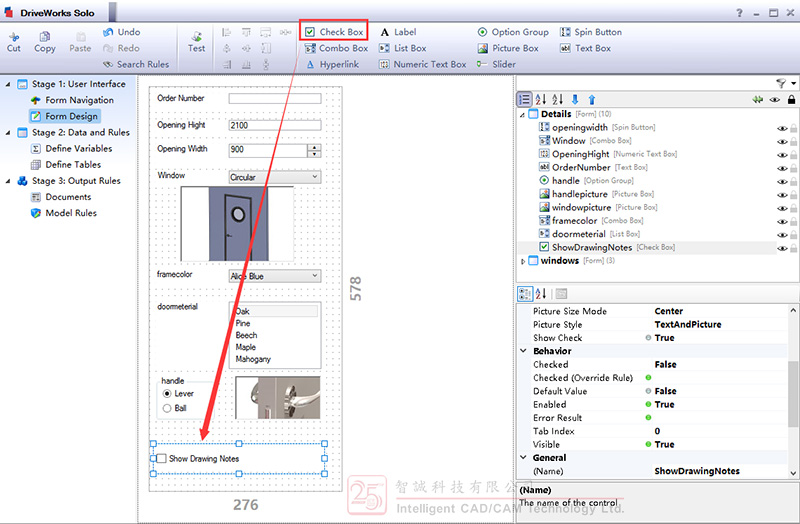Collapse Stage 2: Data and Rules node

8,133
